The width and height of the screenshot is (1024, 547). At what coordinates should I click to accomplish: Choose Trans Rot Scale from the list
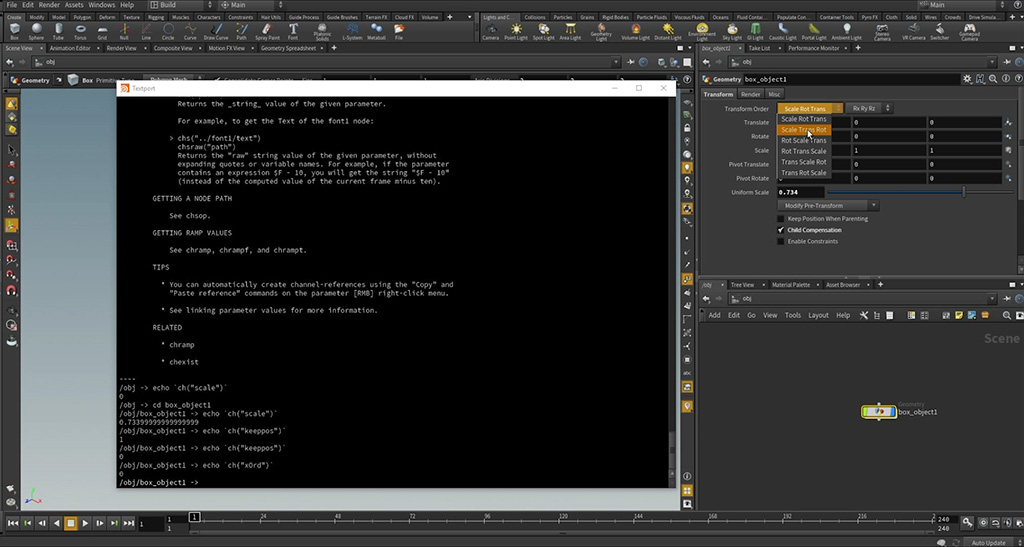(x=804, y=173)
